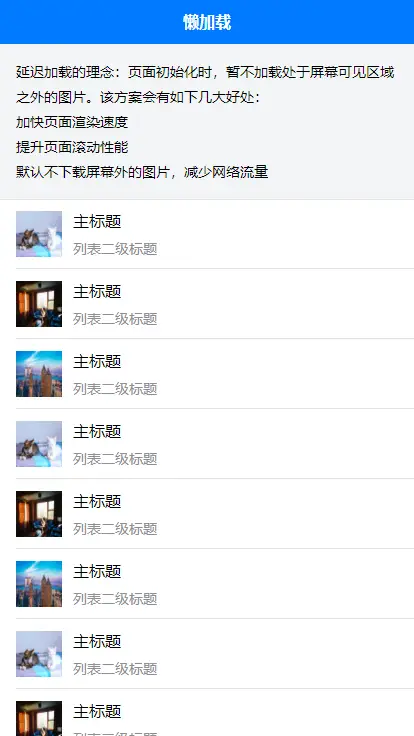This screenshot has height=736, width=414.
Task: Click the second list item's window room thumbnail
Action: [39, 304]
